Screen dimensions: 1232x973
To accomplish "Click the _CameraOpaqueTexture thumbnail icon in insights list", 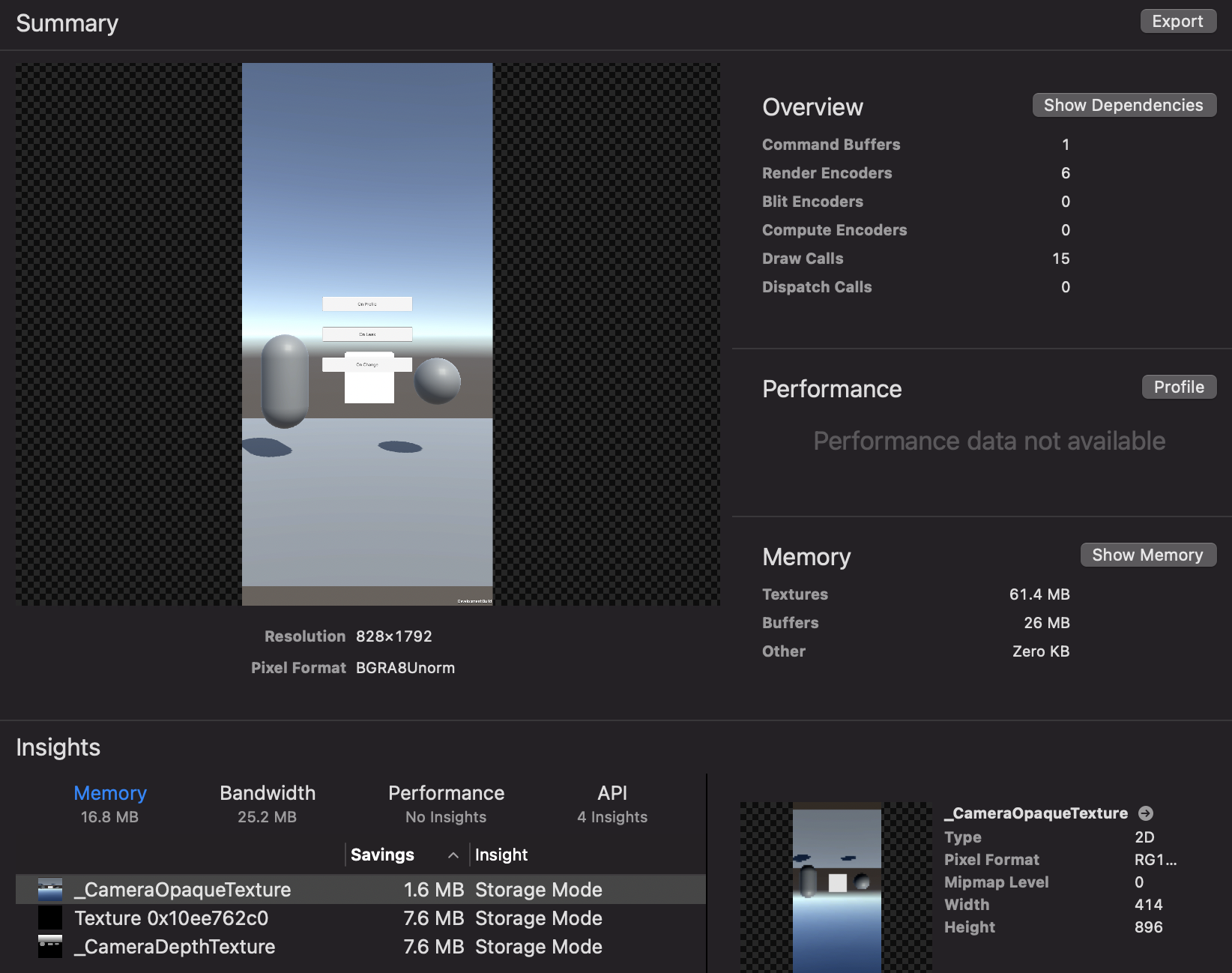I will 50,889.
